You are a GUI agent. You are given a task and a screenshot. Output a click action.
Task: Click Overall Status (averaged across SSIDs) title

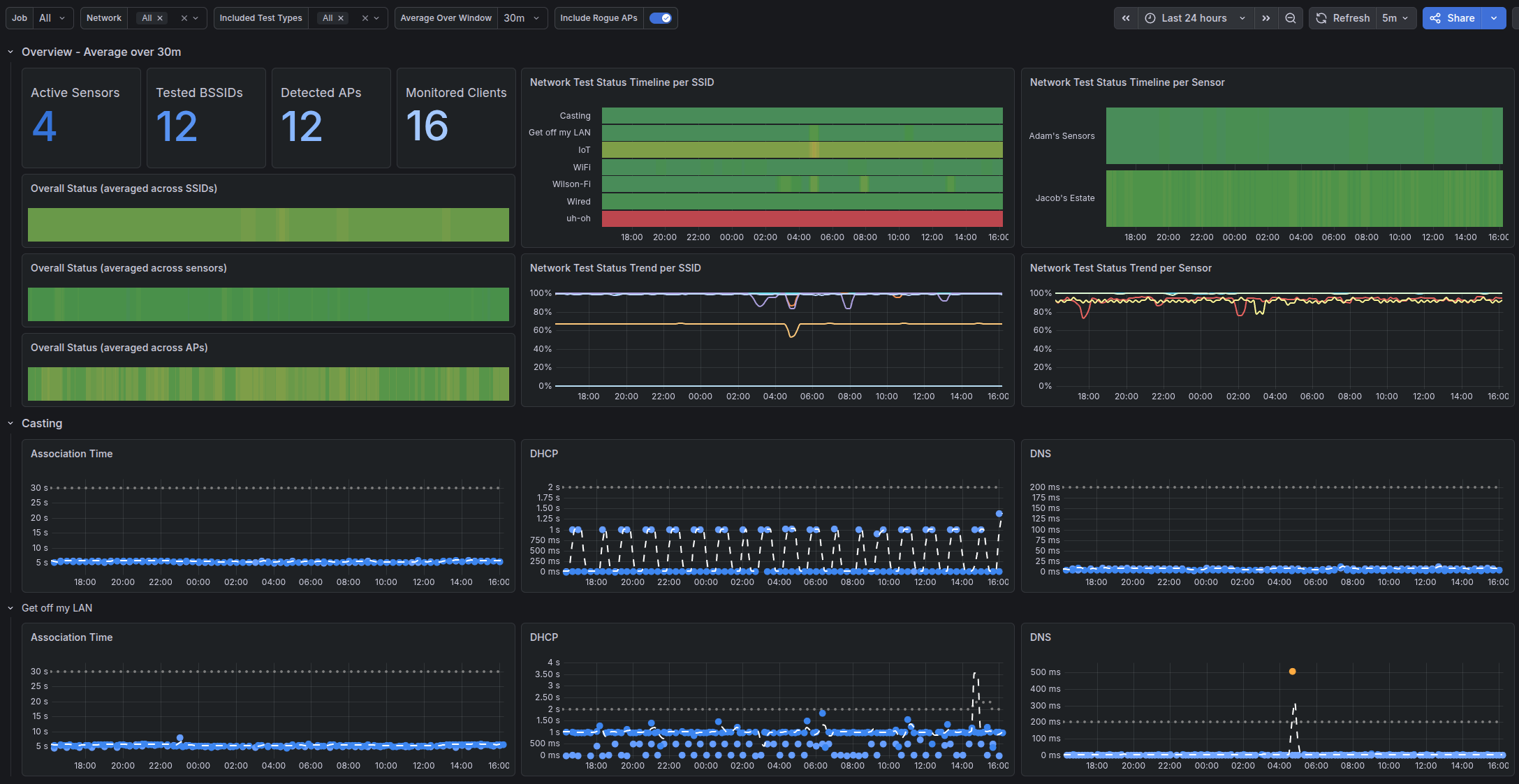pos(124,188)
